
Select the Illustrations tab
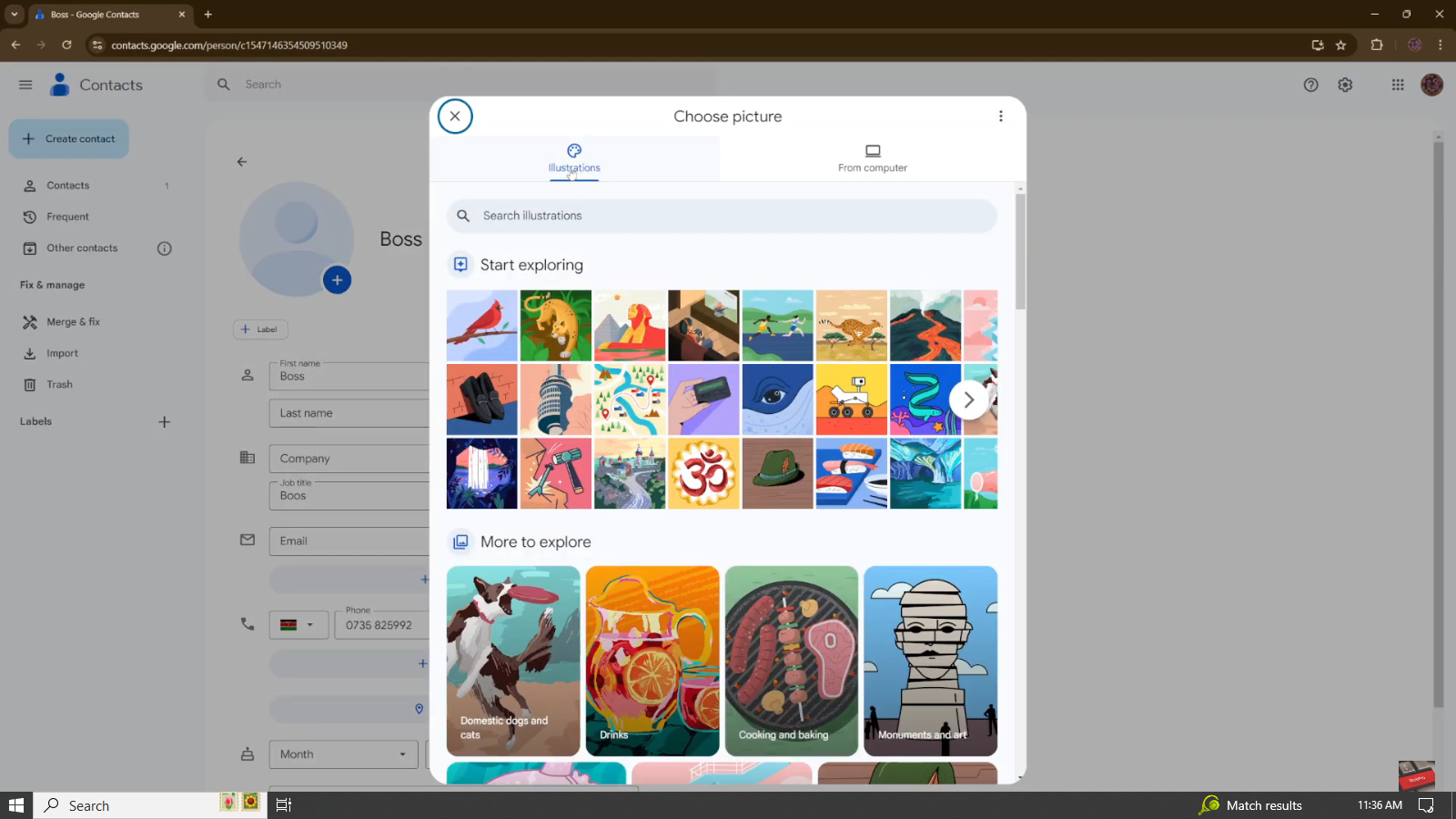(574, 158)
